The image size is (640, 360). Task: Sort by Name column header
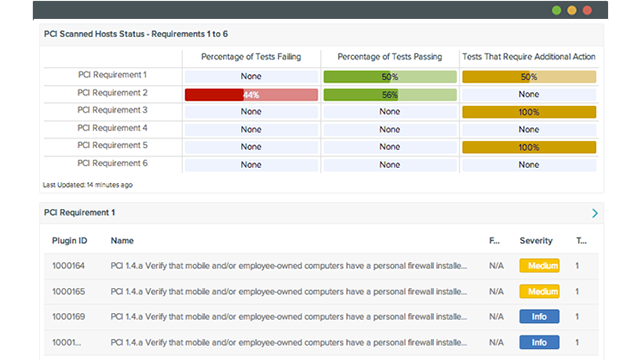122,241
